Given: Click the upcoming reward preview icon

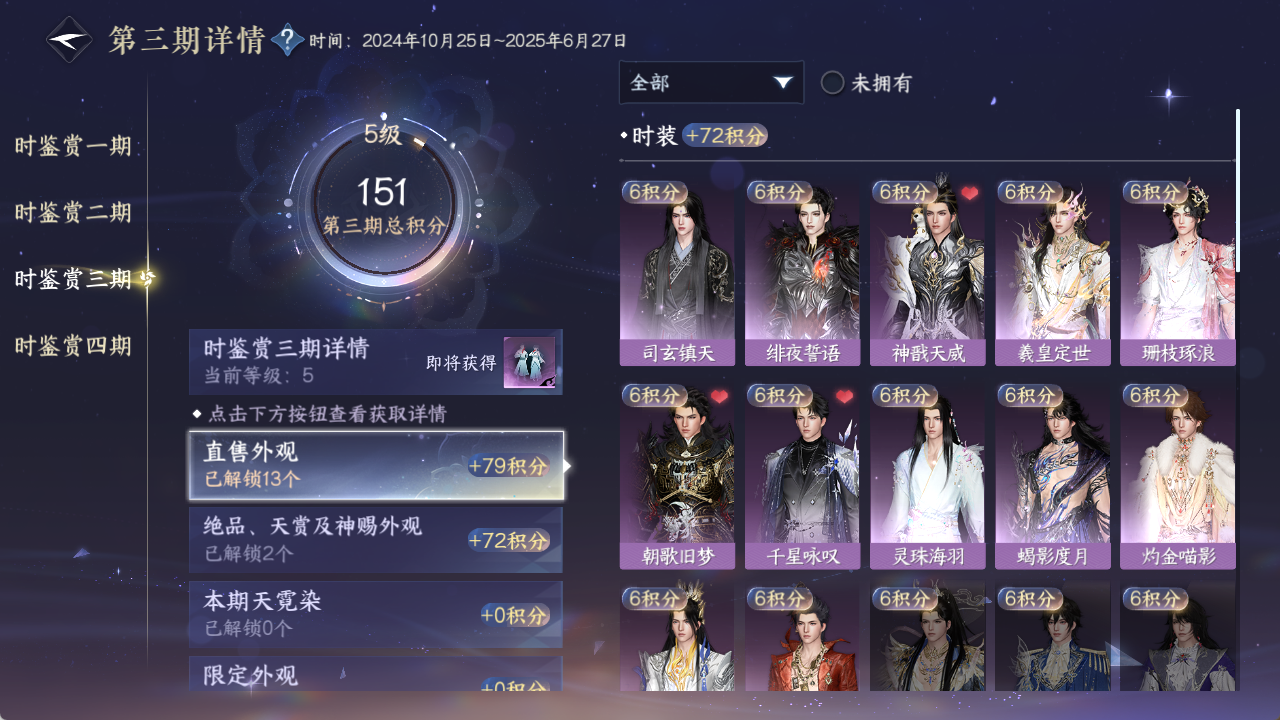Looking at the screenshot, I should pyautogui.click(x=529, y=362).
